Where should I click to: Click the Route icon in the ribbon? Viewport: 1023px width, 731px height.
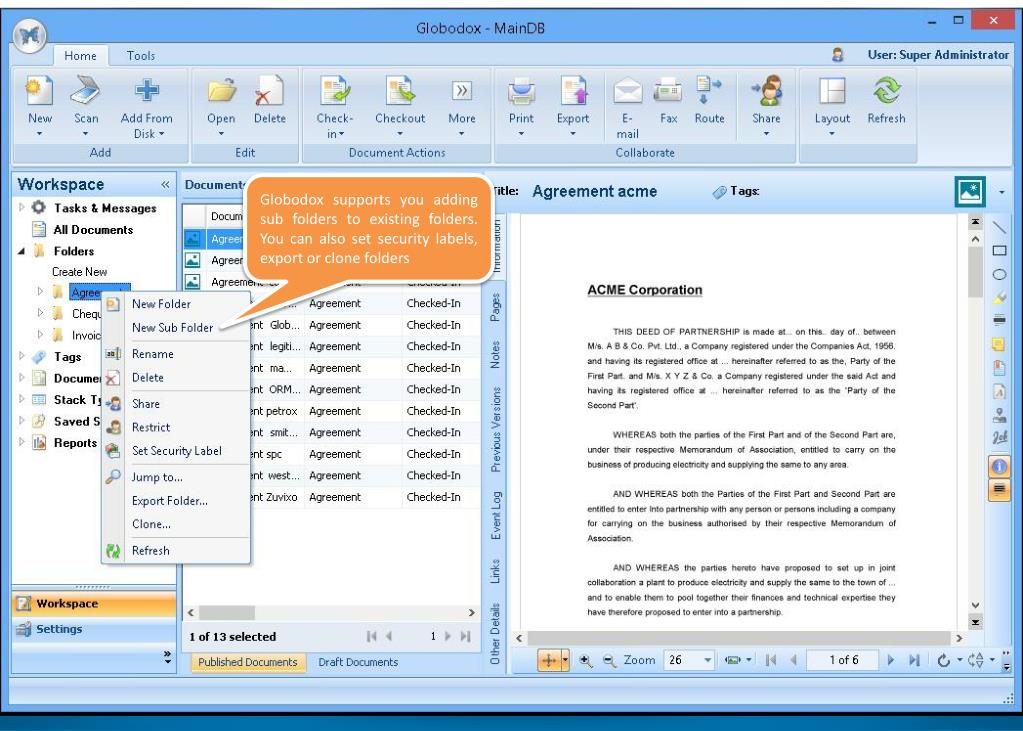(x=709, y=90)
